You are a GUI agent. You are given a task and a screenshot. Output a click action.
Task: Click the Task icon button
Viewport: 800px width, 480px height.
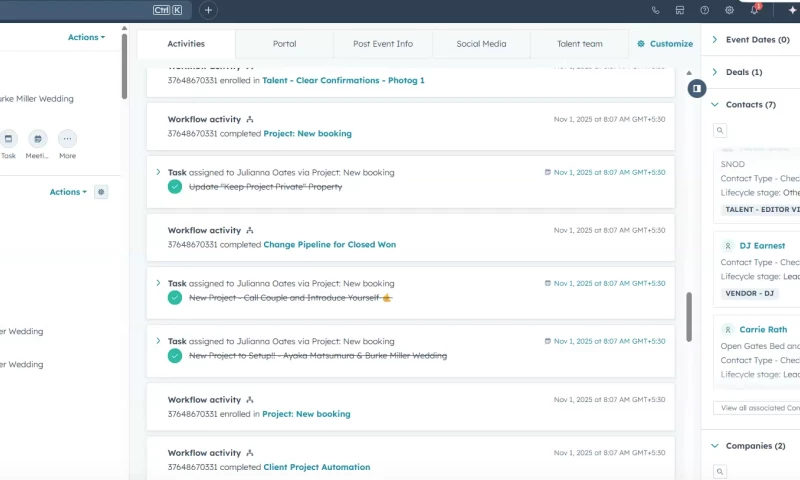pos(8,139)
